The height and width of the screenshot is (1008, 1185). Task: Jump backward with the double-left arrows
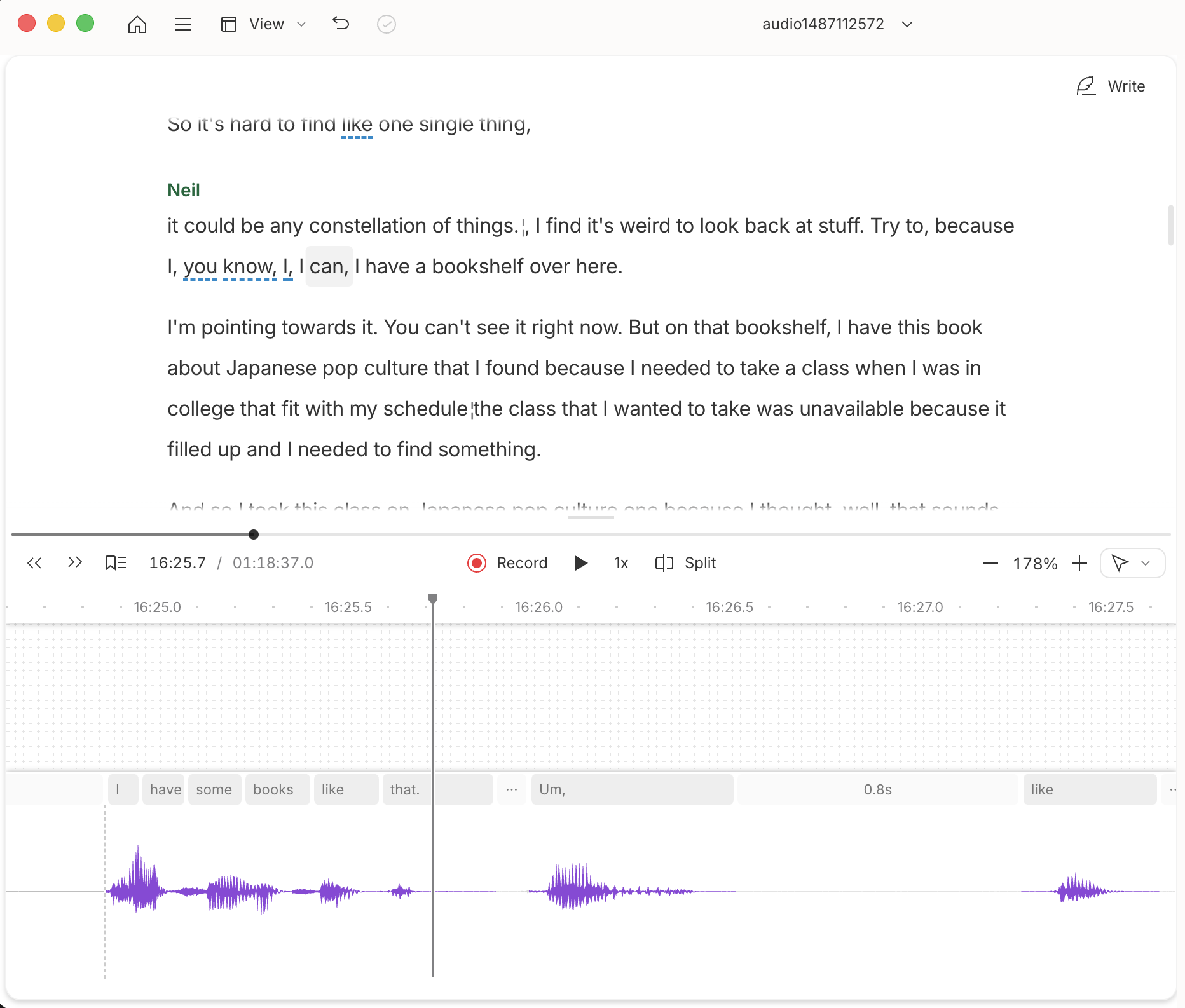34,563
